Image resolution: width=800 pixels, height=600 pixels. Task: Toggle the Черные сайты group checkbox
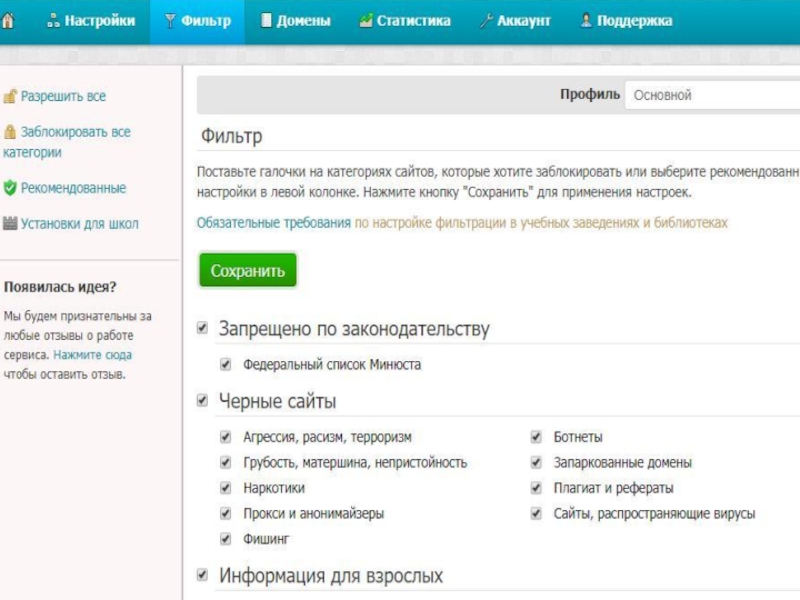pos(203,401)
